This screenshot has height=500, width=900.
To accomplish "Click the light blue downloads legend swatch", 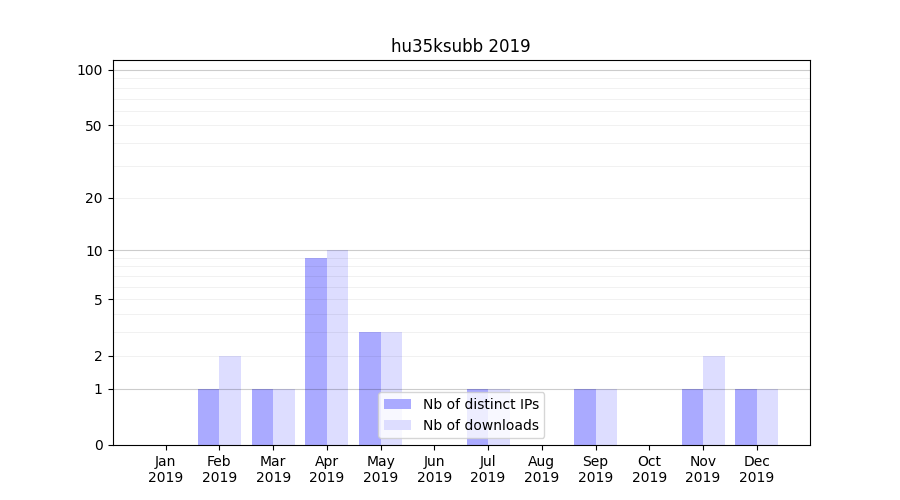I will tap(397, 425).
